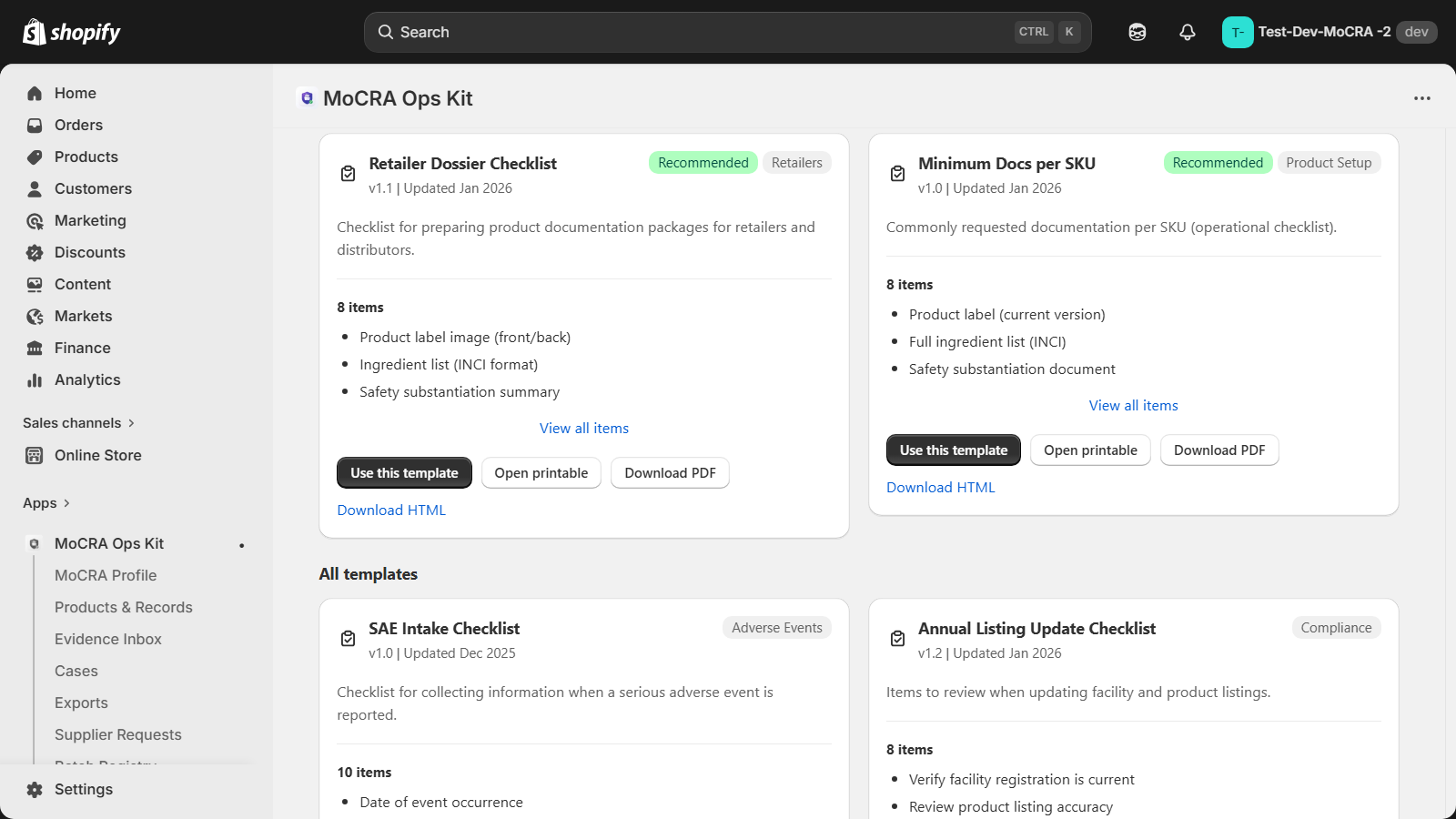View all items in Minimum Docs per SKU
Image resolution: width=1456 pixels, height=819 pixels.
point(1134,406)
